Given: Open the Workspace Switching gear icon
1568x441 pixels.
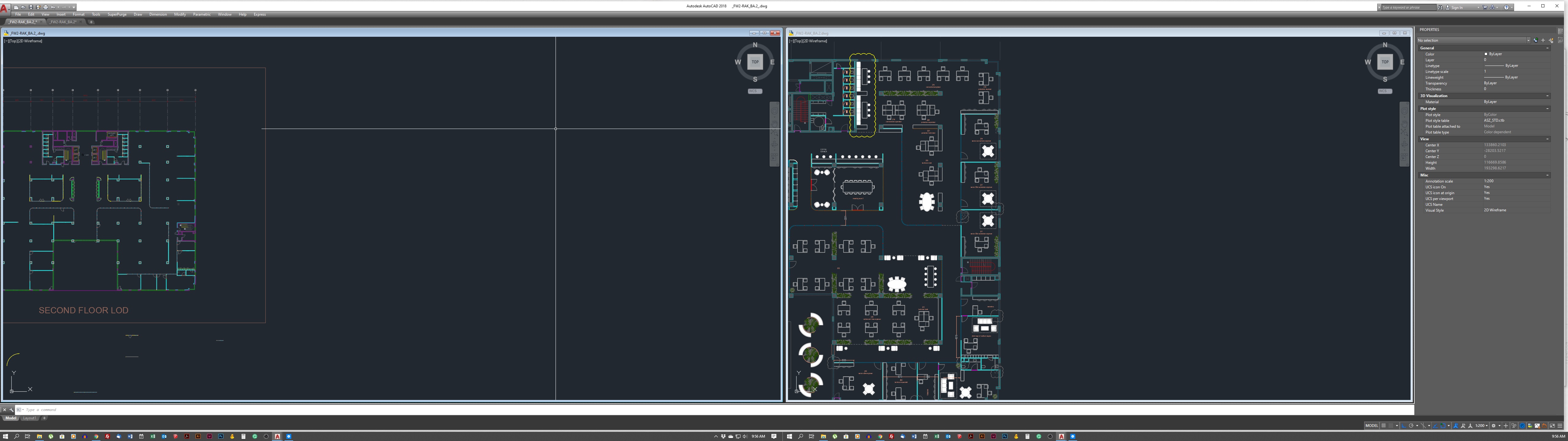Looking at the screenshot, I should click(1493, 426).
